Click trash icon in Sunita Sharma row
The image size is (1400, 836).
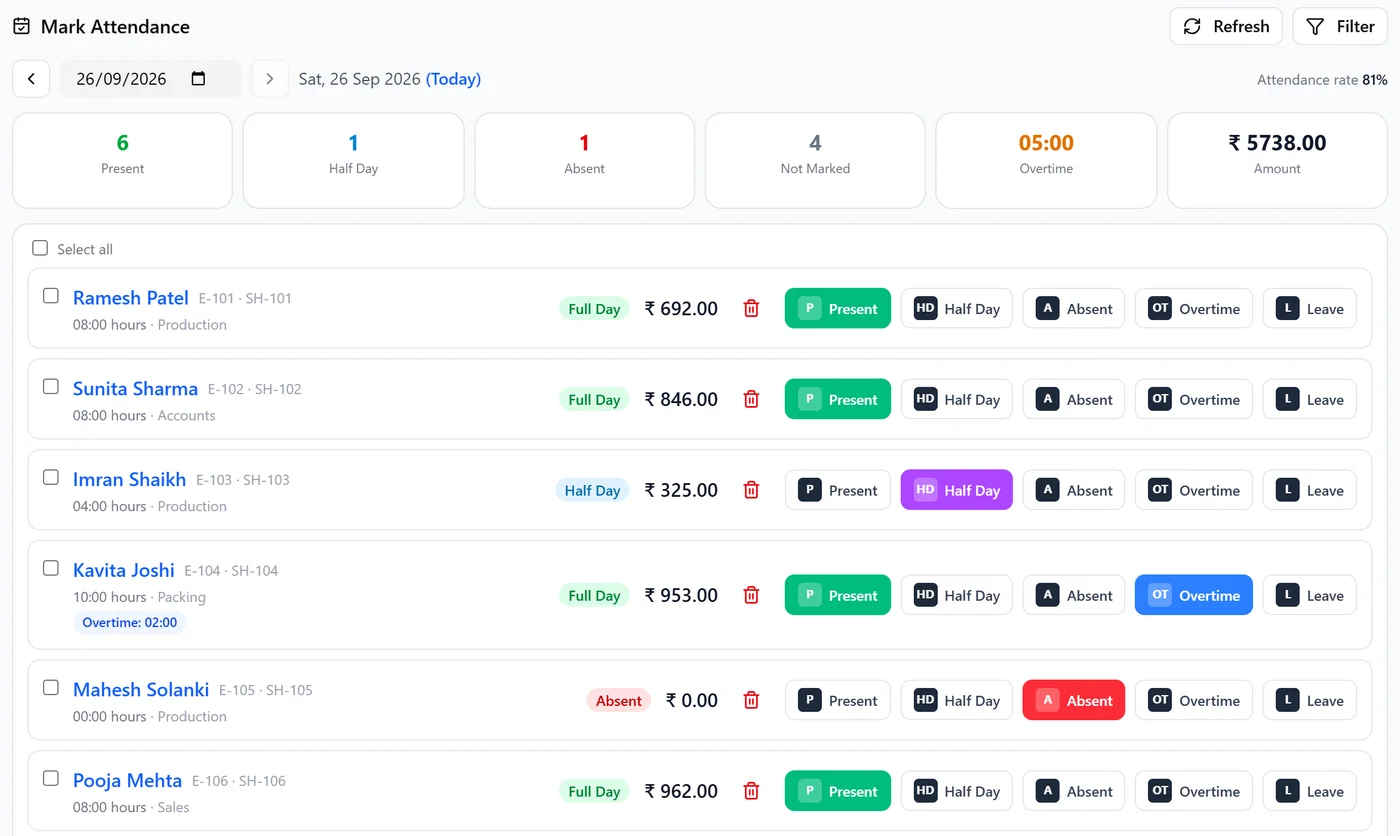pos(751,400)
